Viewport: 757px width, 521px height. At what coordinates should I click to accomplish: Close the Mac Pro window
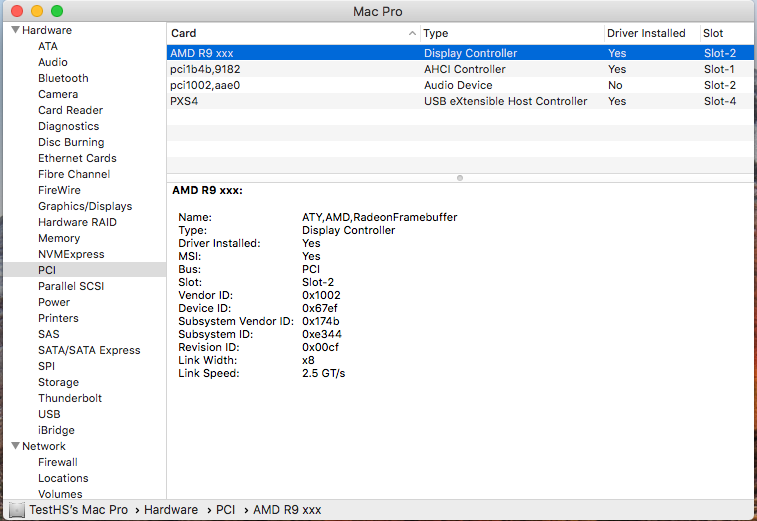coord(17,11)
